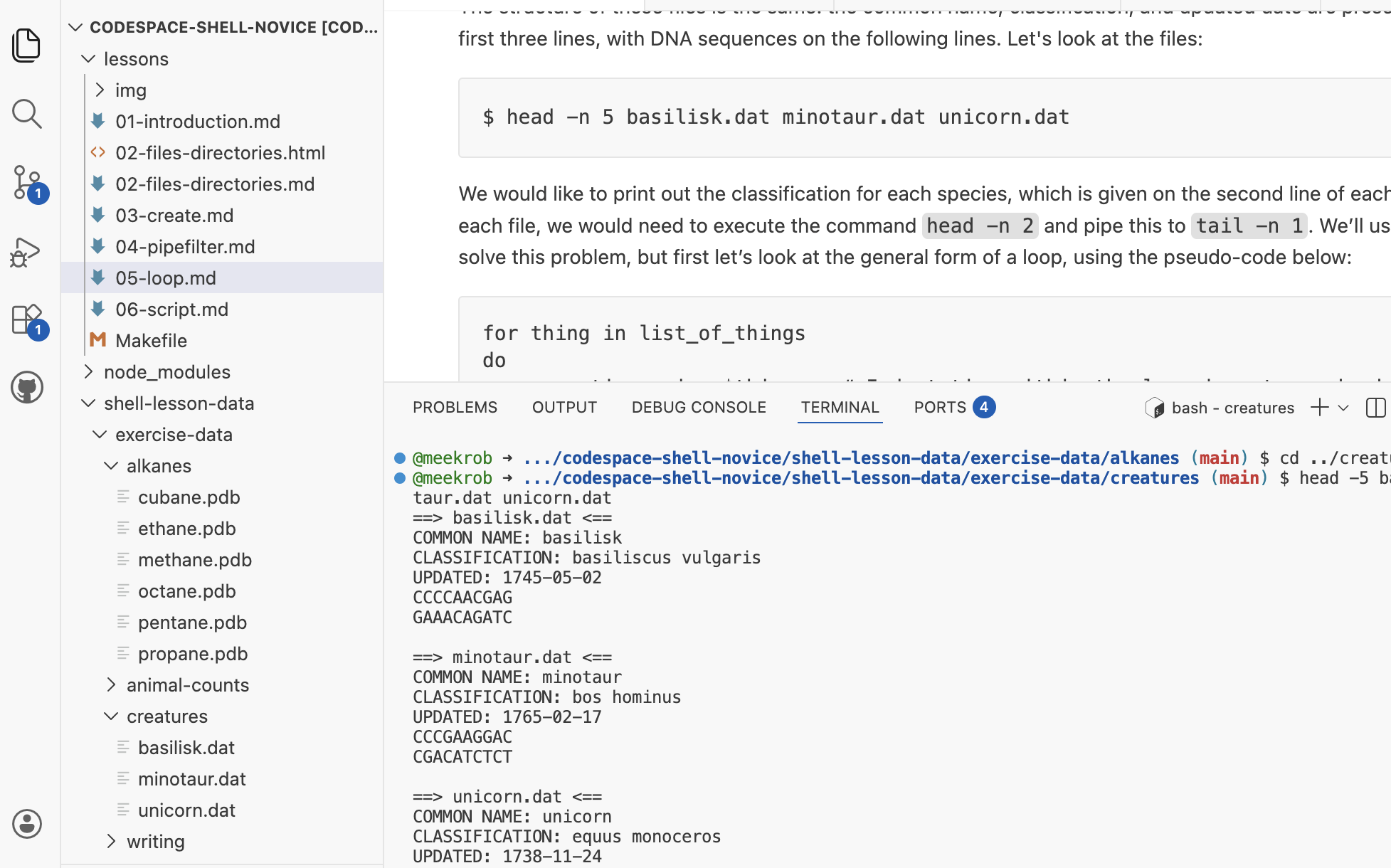The image size is (1391, 868).
Task: Open the Search view icon
Action: (27, 114)
